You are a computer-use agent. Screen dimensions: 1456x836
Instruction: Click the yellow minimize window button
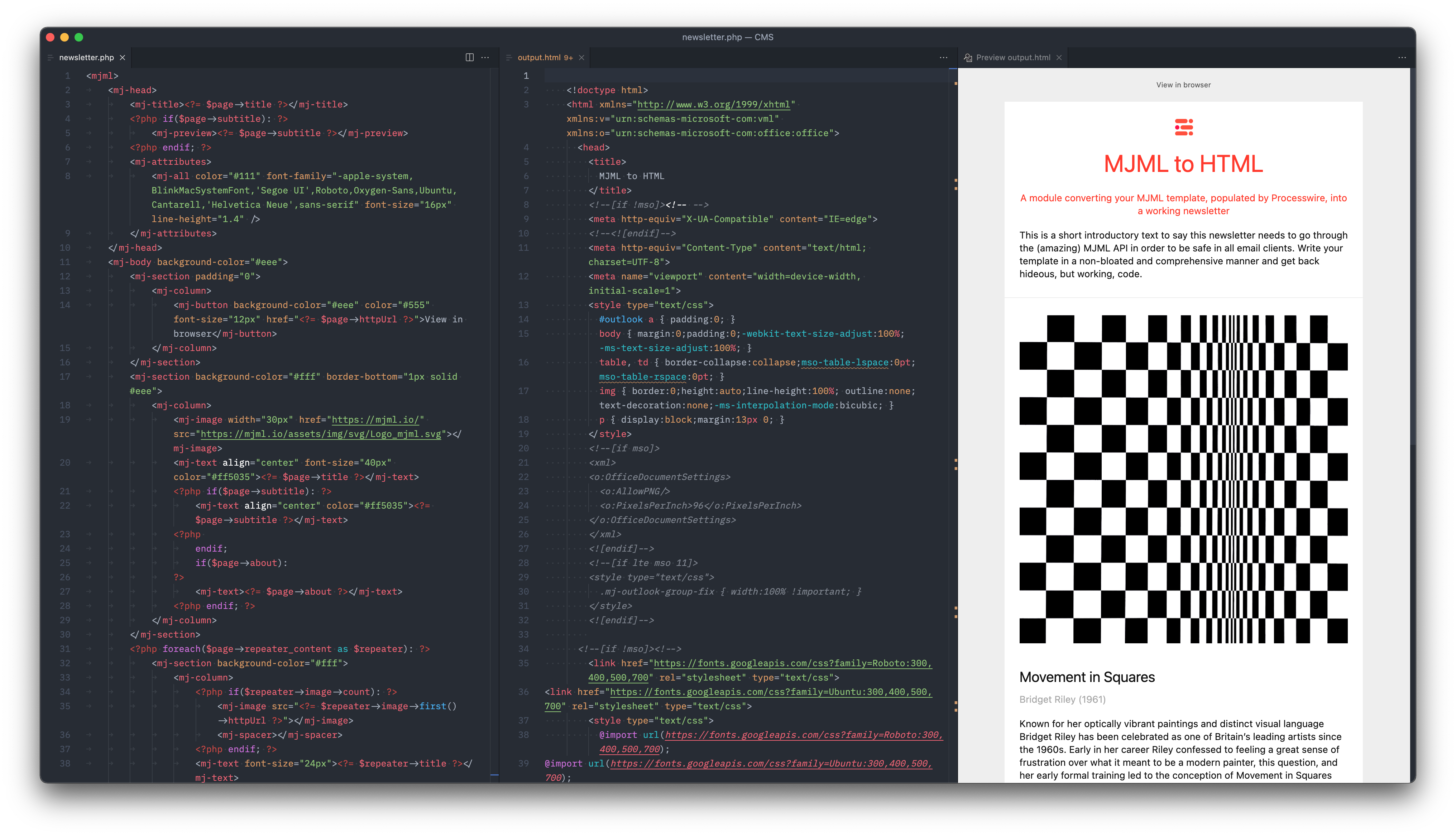64,37
